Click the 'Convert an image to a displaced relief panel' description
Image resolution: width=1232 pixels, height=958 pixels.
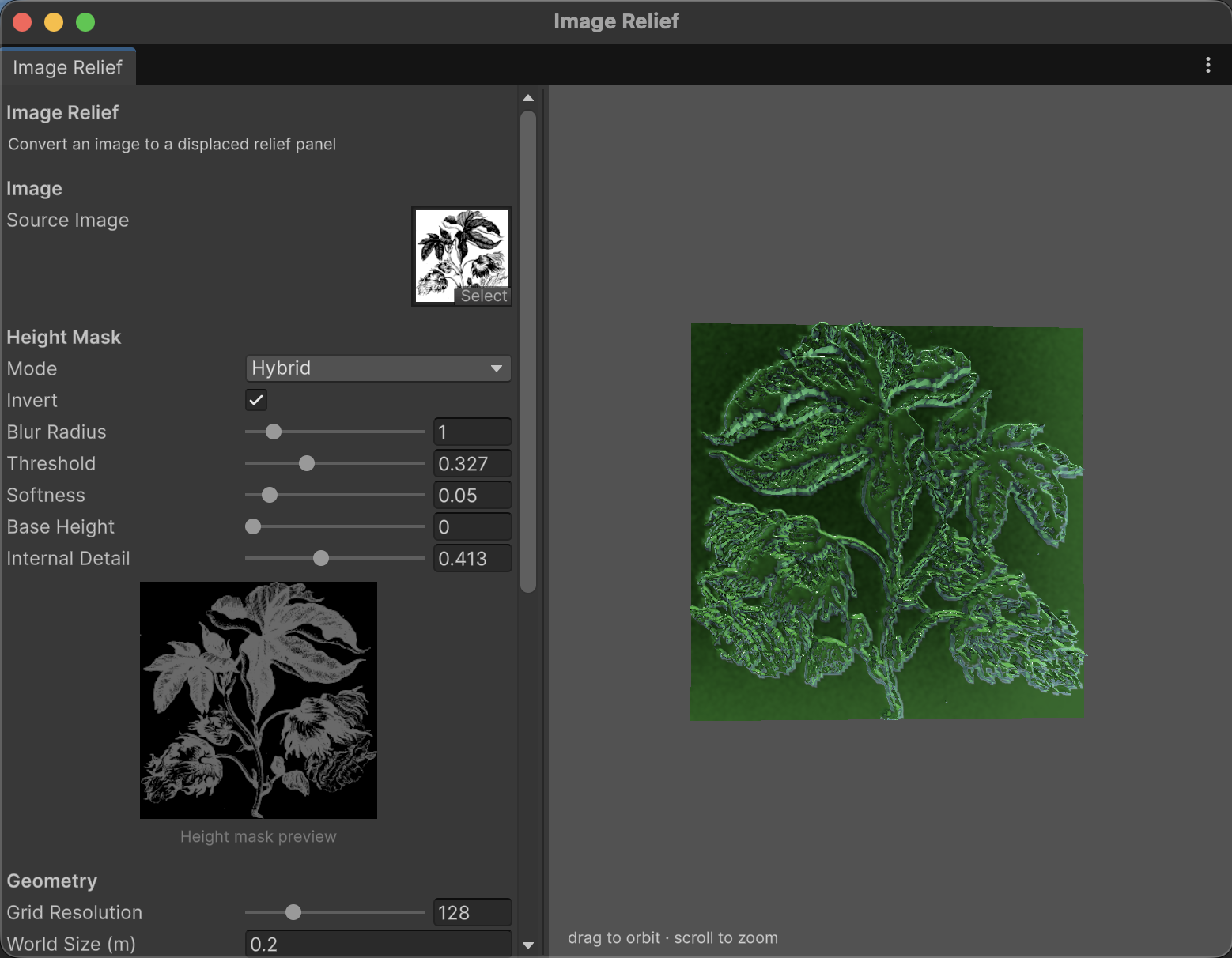pyautogui.click(x=172, y=144)
